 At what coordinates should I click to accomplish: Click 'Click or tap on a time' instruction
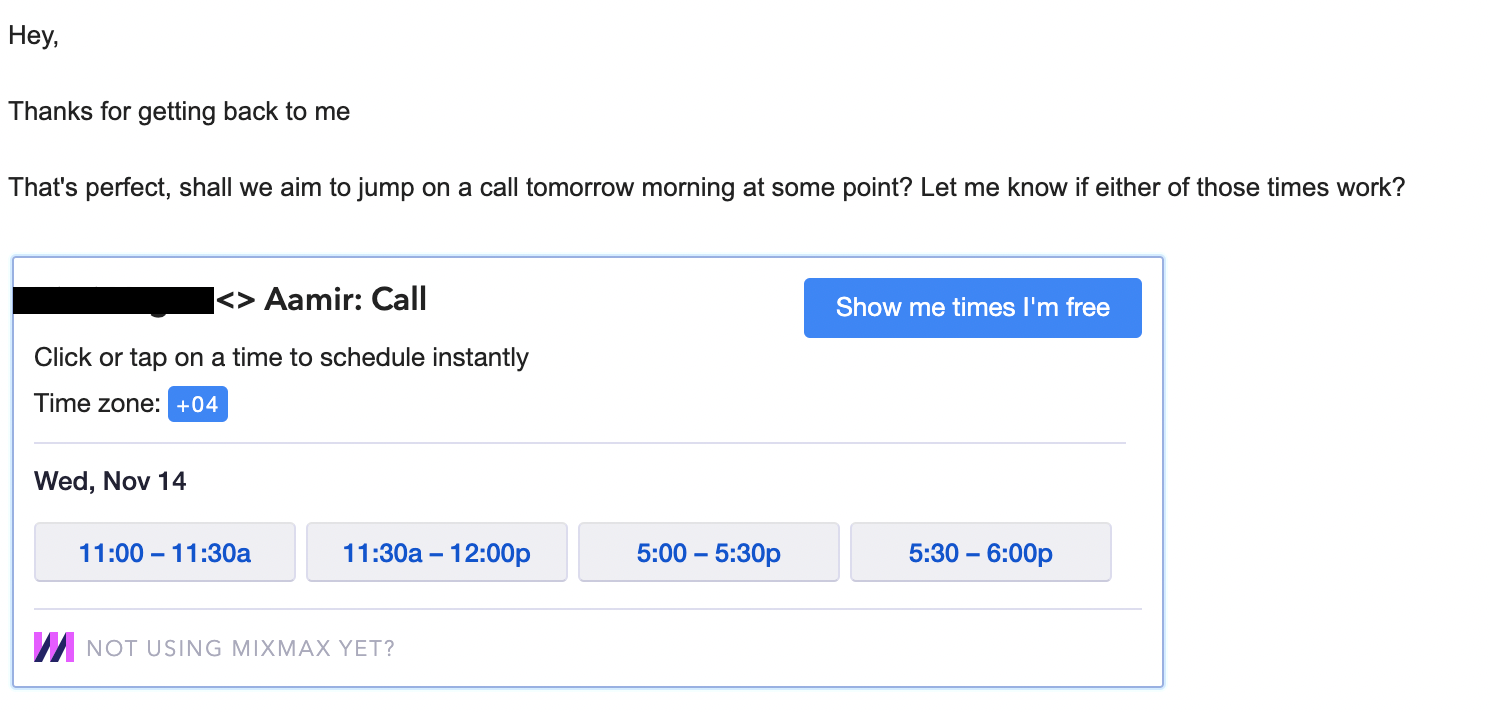pos(281,357)
